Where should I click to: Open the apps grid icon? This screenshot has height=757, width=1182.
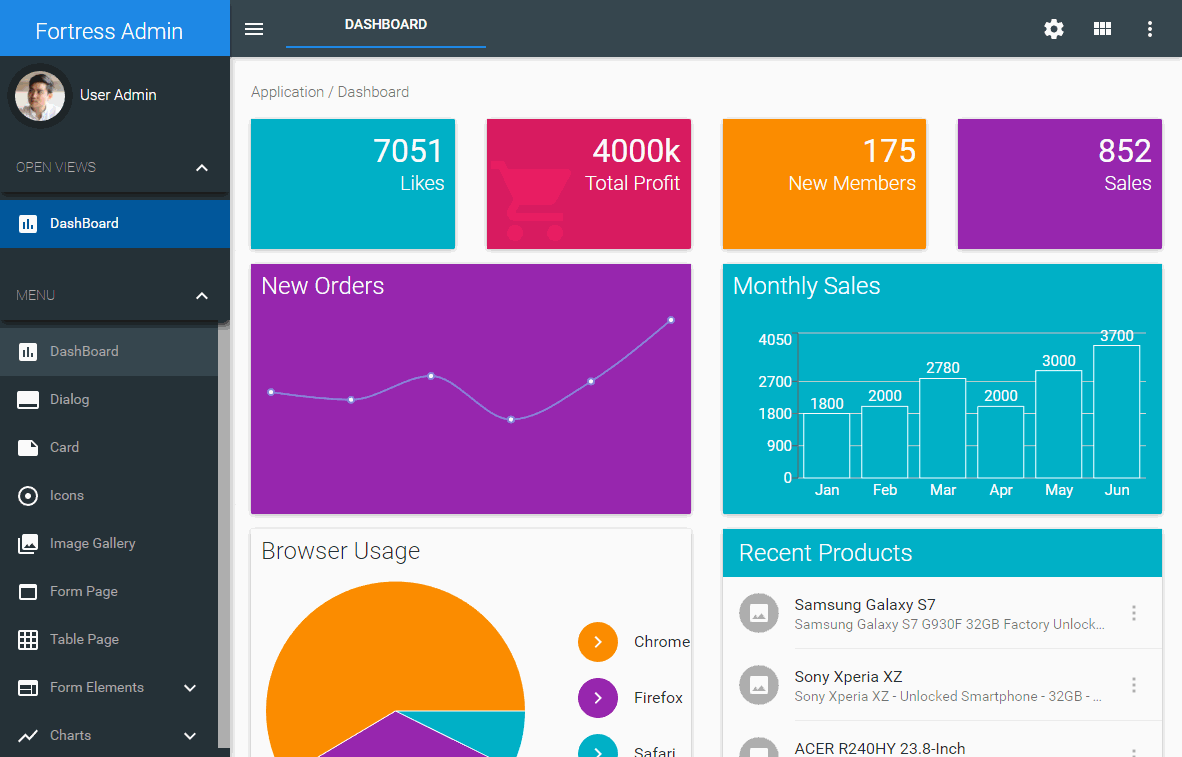pos(1102,29)
